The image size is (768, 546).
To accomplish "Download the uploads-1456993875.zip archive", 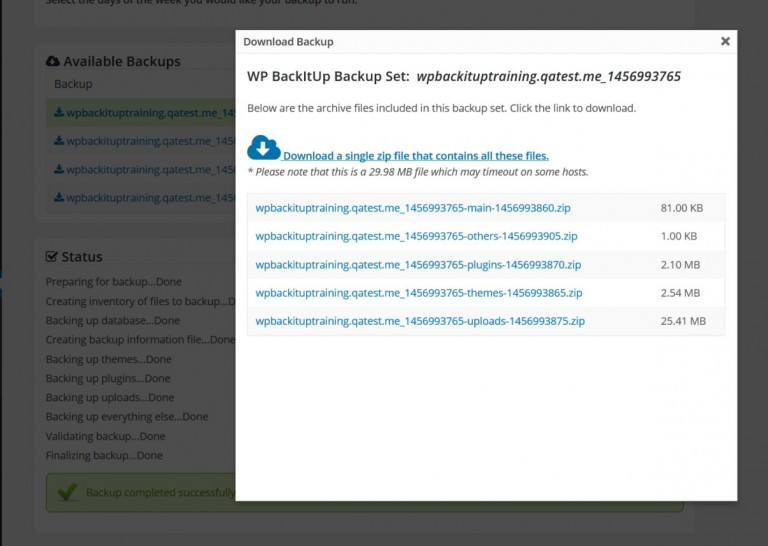I will (x=420, y=321).
